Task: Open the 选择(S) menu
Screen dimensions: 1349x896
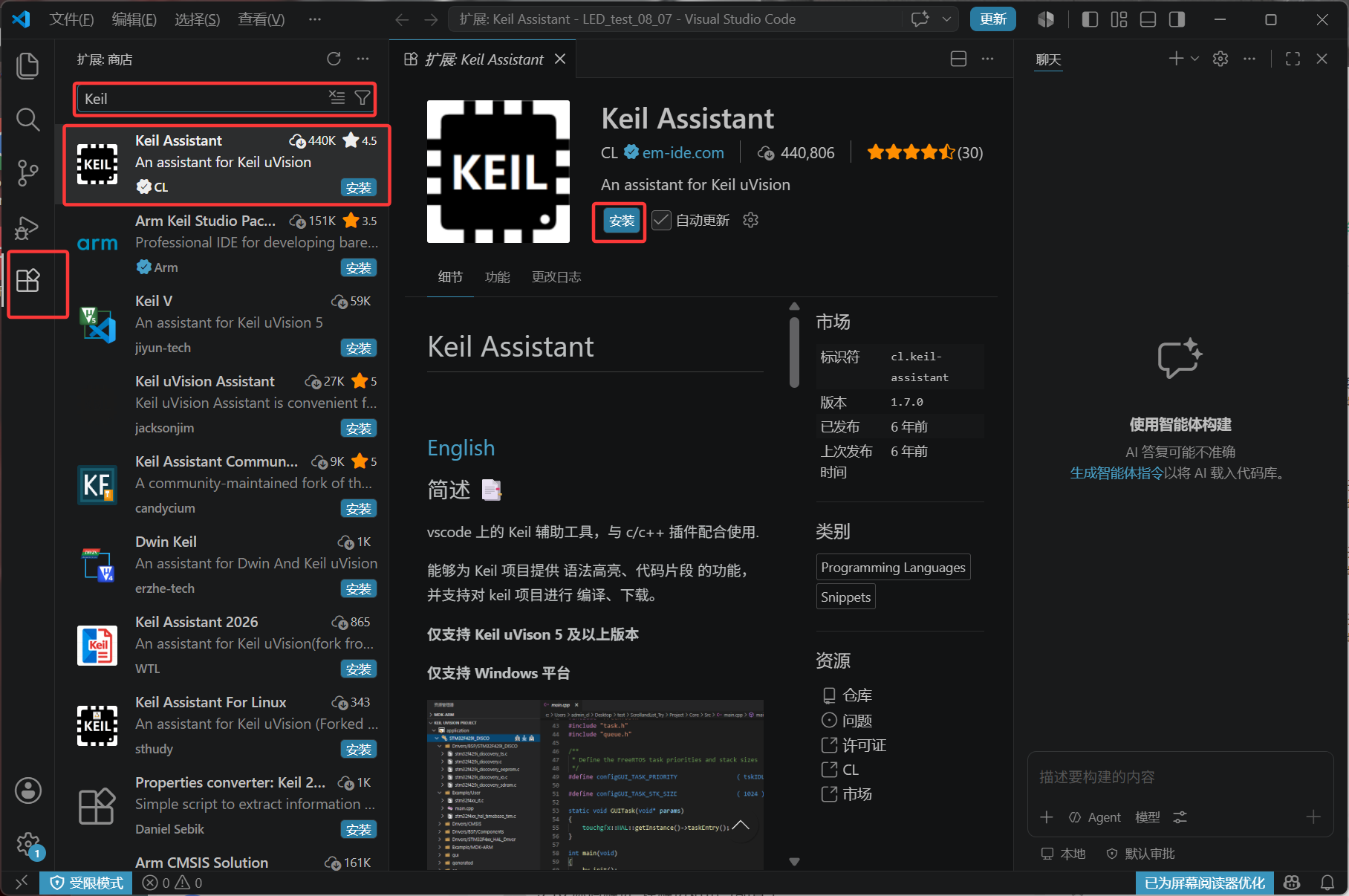Action: click(197, 19)
